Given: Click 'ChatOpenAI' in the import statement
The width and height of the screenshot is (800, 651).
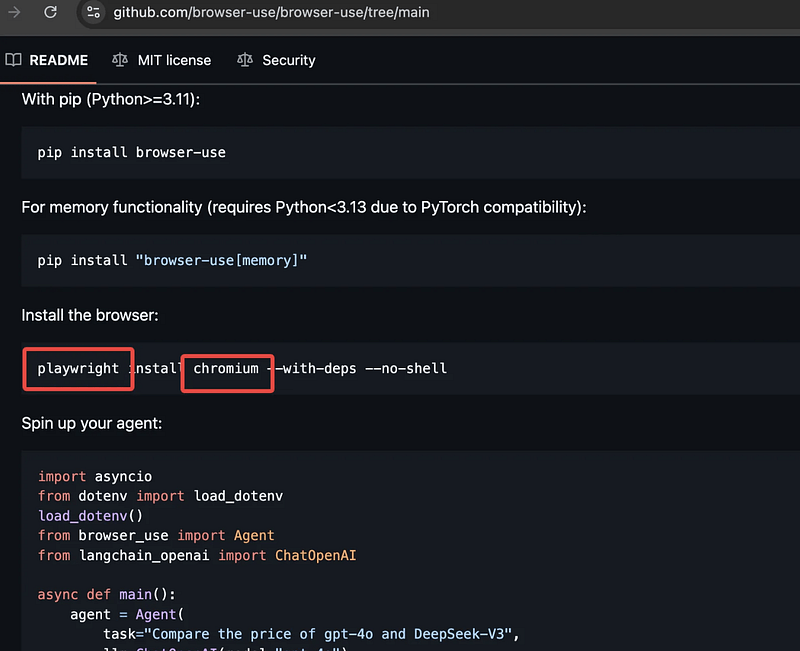Looking at the screenshot, I should pyautogui.click(x=315, y=555).
